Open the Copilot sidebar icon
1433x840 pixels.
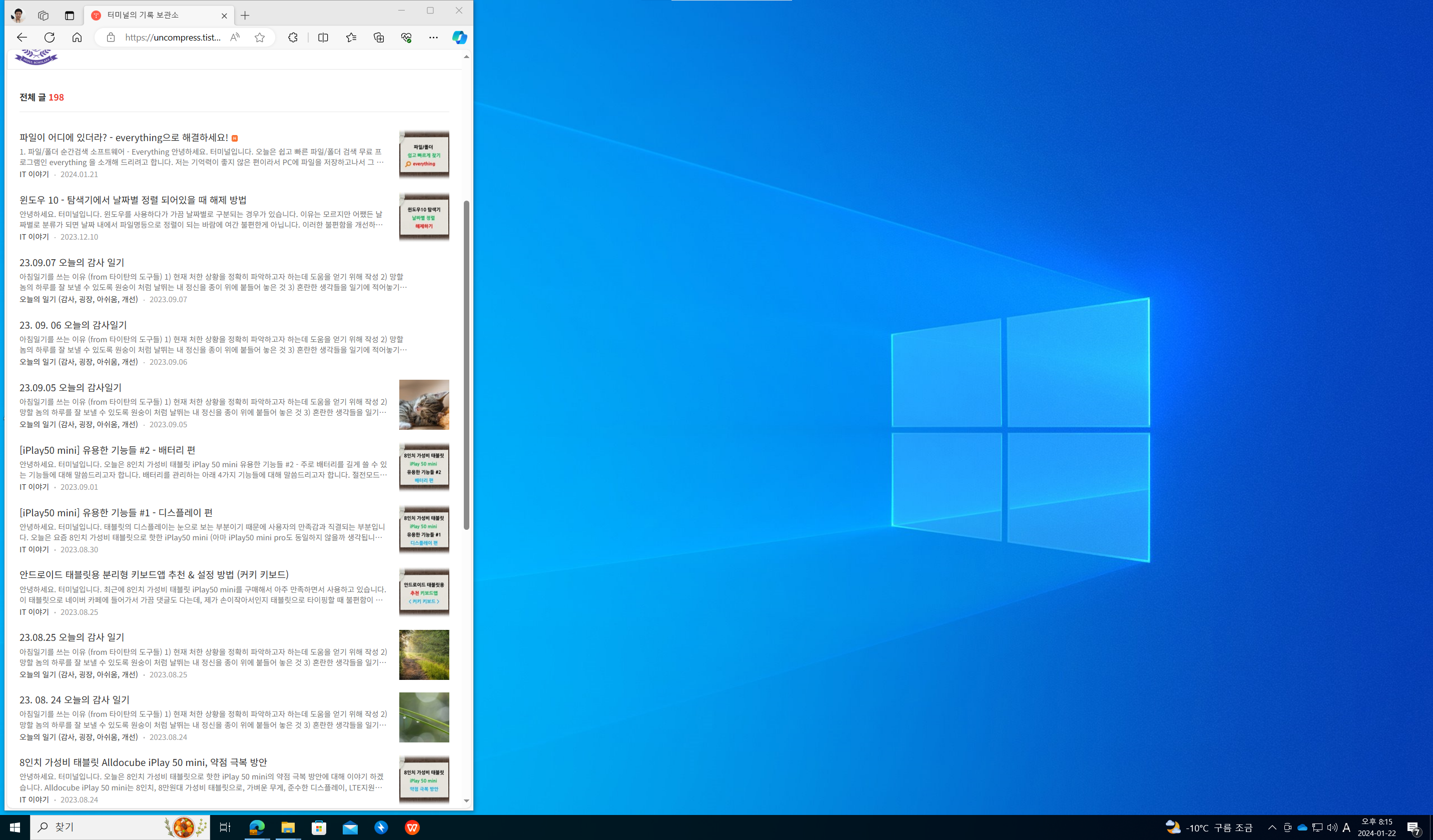459,38
